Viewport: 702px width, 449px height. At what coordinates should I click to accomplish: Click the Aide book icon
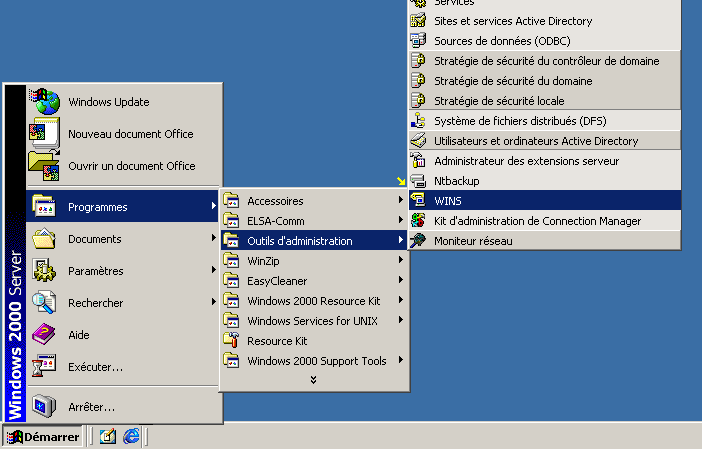click(44, 334)
